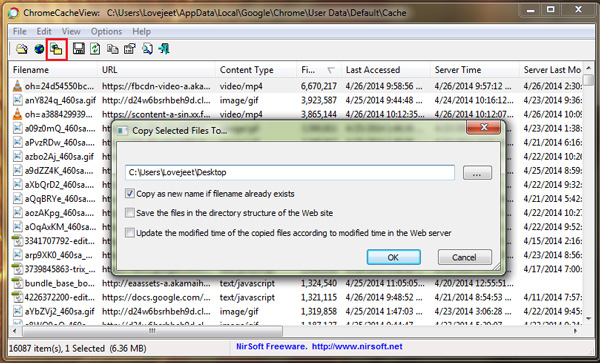Click the script file icon of 3341707792-edit row
Screen dimensions: 600x363
(x=18, y=241)
